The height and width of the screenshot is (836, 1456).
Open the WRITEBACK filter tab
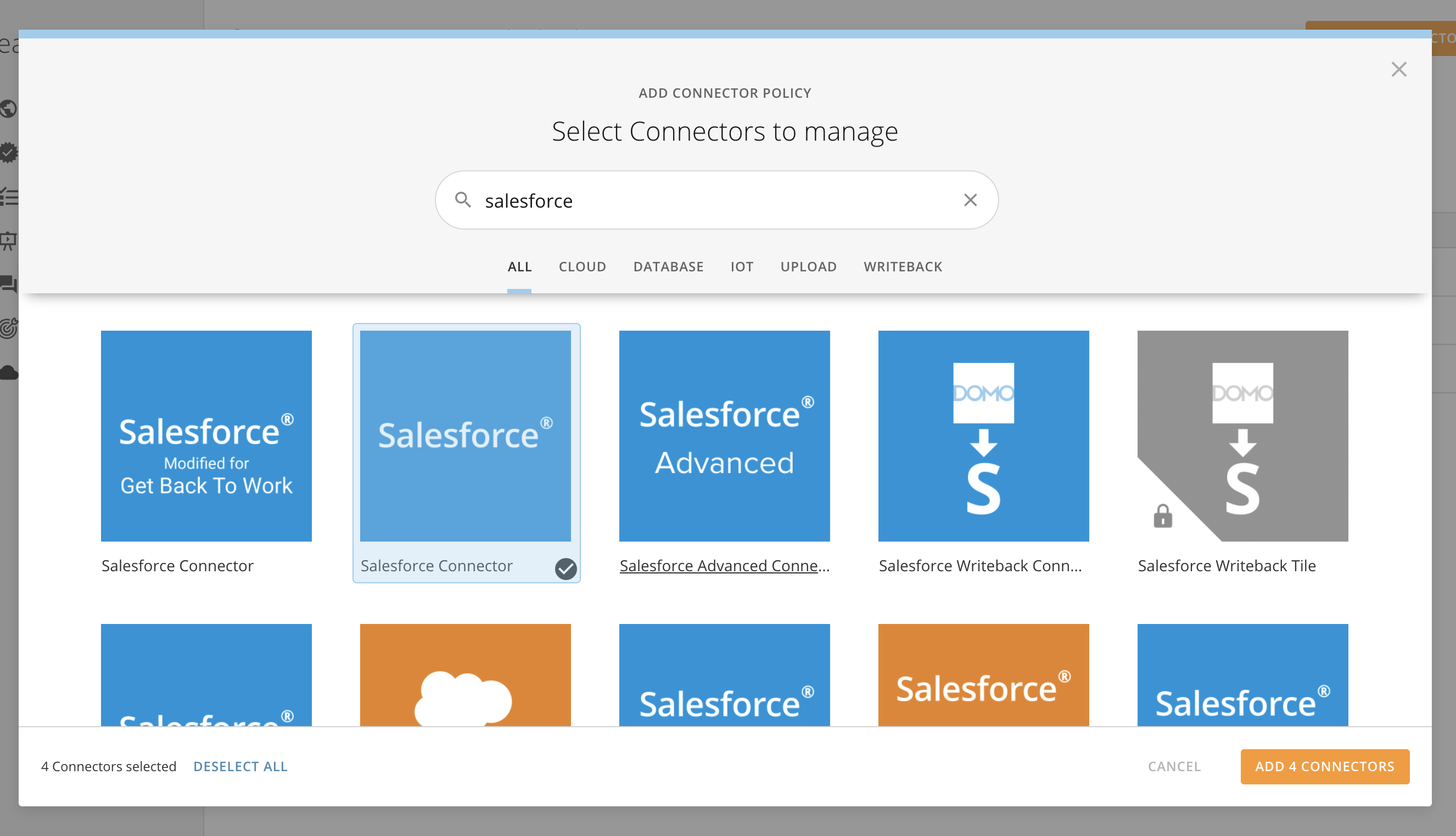click(903, 266)
